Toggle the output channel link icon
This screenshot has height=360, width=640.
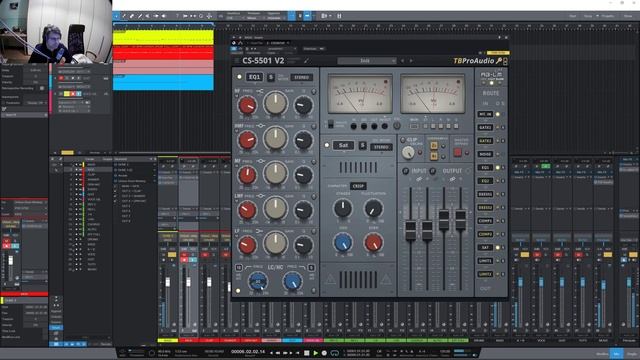pos(452,179)
